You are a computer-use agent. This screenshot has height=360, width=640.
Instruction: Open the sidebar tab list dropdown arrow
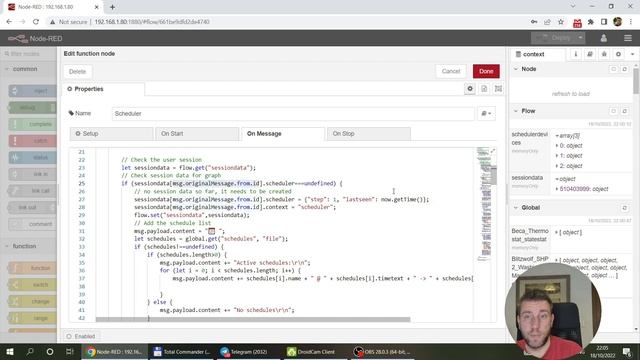pyautogui.click(x=632, y=54)
